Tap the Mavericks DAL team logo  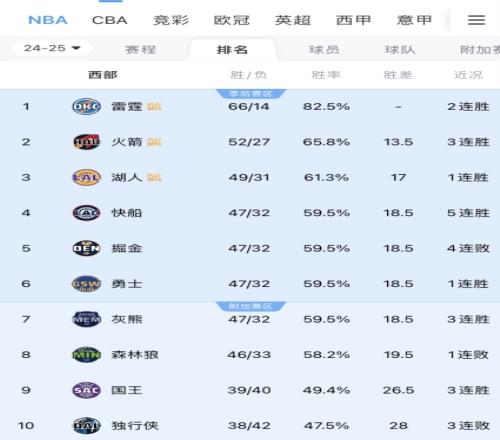(86, 426)
